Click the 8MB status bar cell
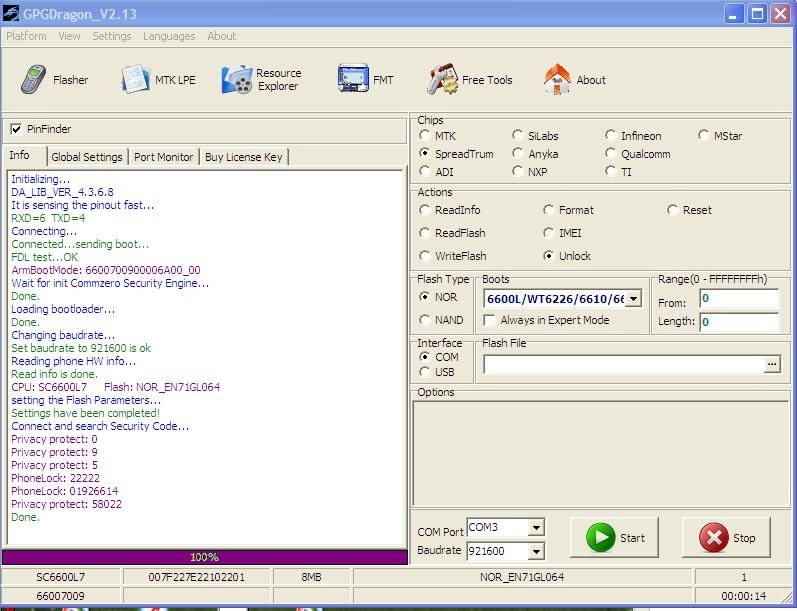Image resolution: width=797 pixels, height=611 pixels. [311, 577]
